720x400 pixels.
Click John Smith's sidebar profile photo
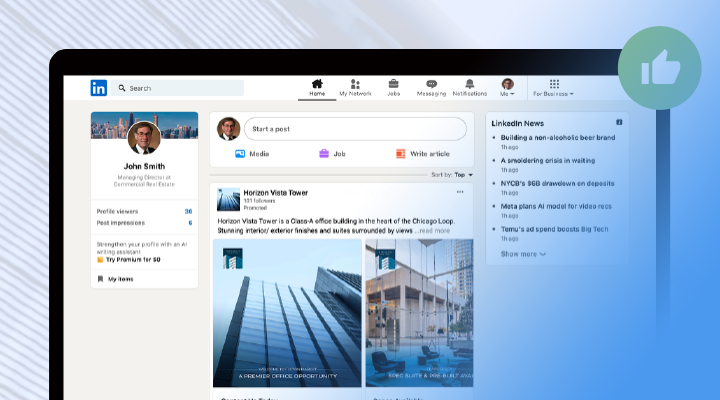tap(144, 138)
